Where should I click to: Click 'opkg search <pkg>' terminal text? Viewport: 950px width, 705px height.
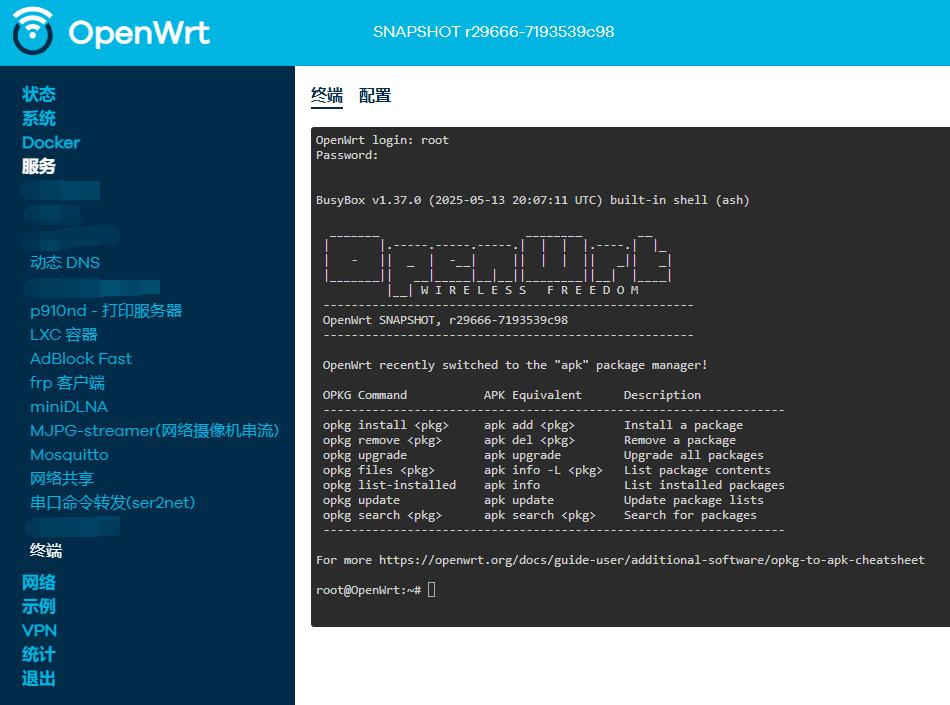[x=382, y=515]
